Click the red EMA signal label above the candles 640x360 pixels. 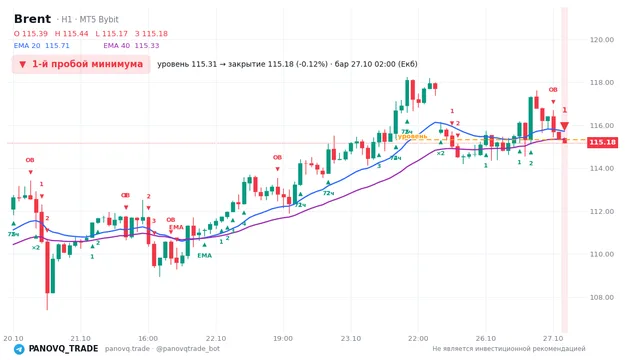176,227
